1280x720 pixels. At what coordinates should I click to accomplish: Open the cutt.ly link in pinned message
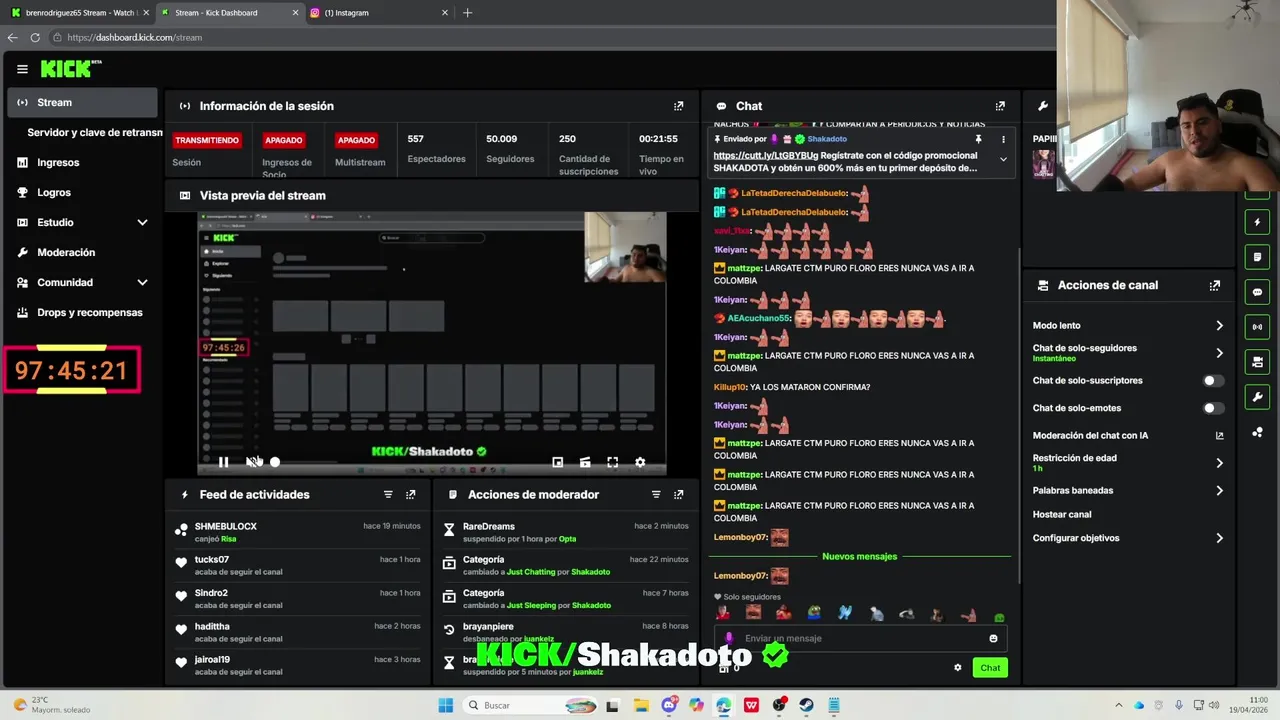coord(765,156)
